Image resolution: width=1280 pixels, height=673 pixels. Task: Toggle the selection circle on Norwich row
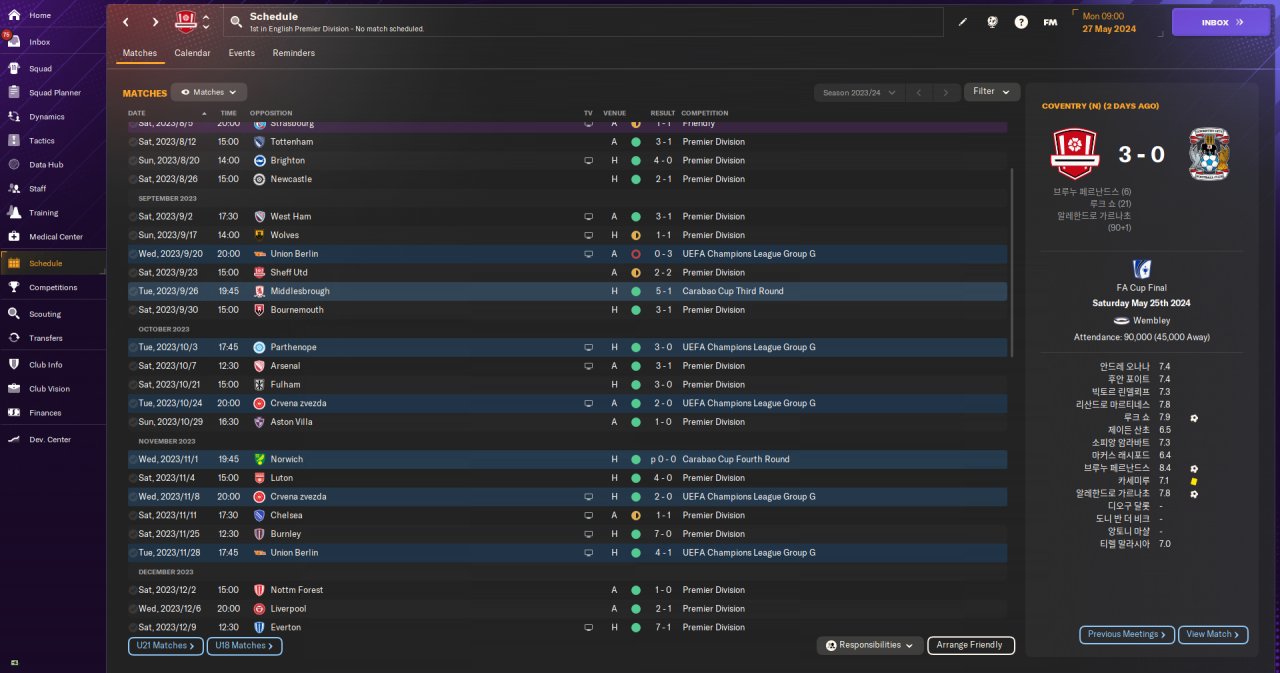point(133,459)
